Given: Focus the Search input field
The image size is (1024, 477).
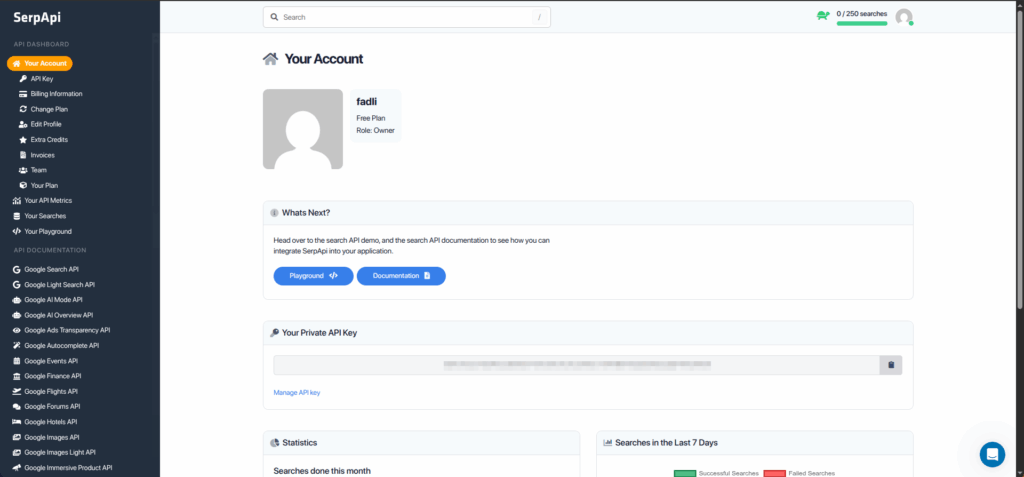Looking at the screenshot, I should click(405, 17).
